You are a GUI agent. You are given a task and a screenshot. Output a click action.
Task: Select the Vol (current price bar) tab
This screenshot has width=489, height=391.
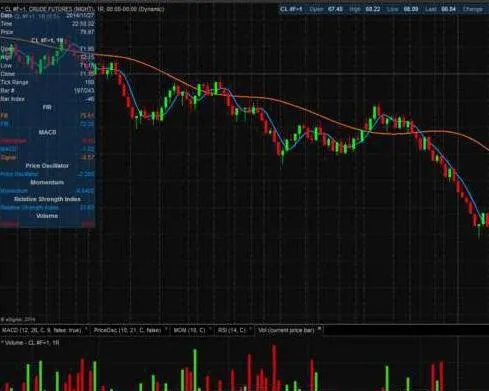click(x=286, y=330)
